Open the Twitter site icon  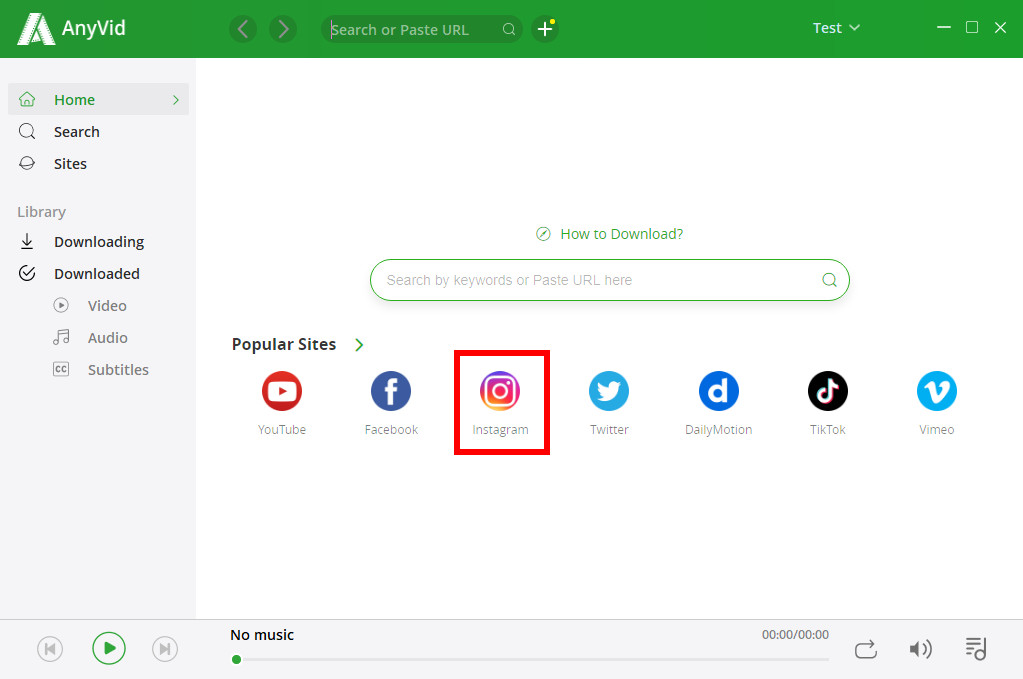click(609, 391)
